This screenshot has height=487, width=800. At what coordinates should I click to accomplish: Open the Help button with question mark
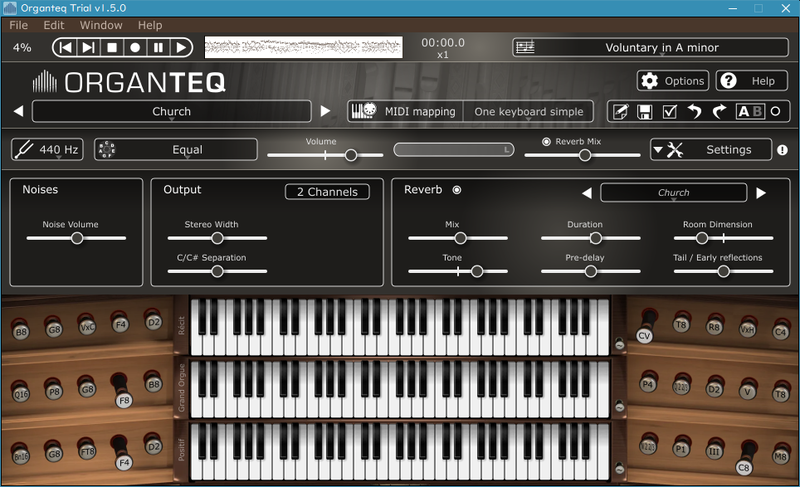point(752,81)
